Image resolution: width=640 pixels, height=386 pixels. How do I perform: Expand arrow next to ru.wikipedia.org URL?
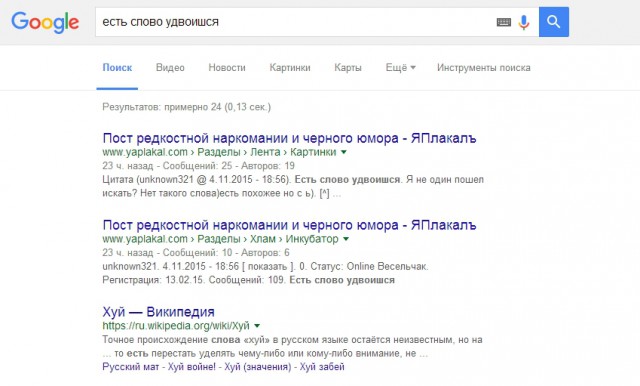(x=257, y=326)
